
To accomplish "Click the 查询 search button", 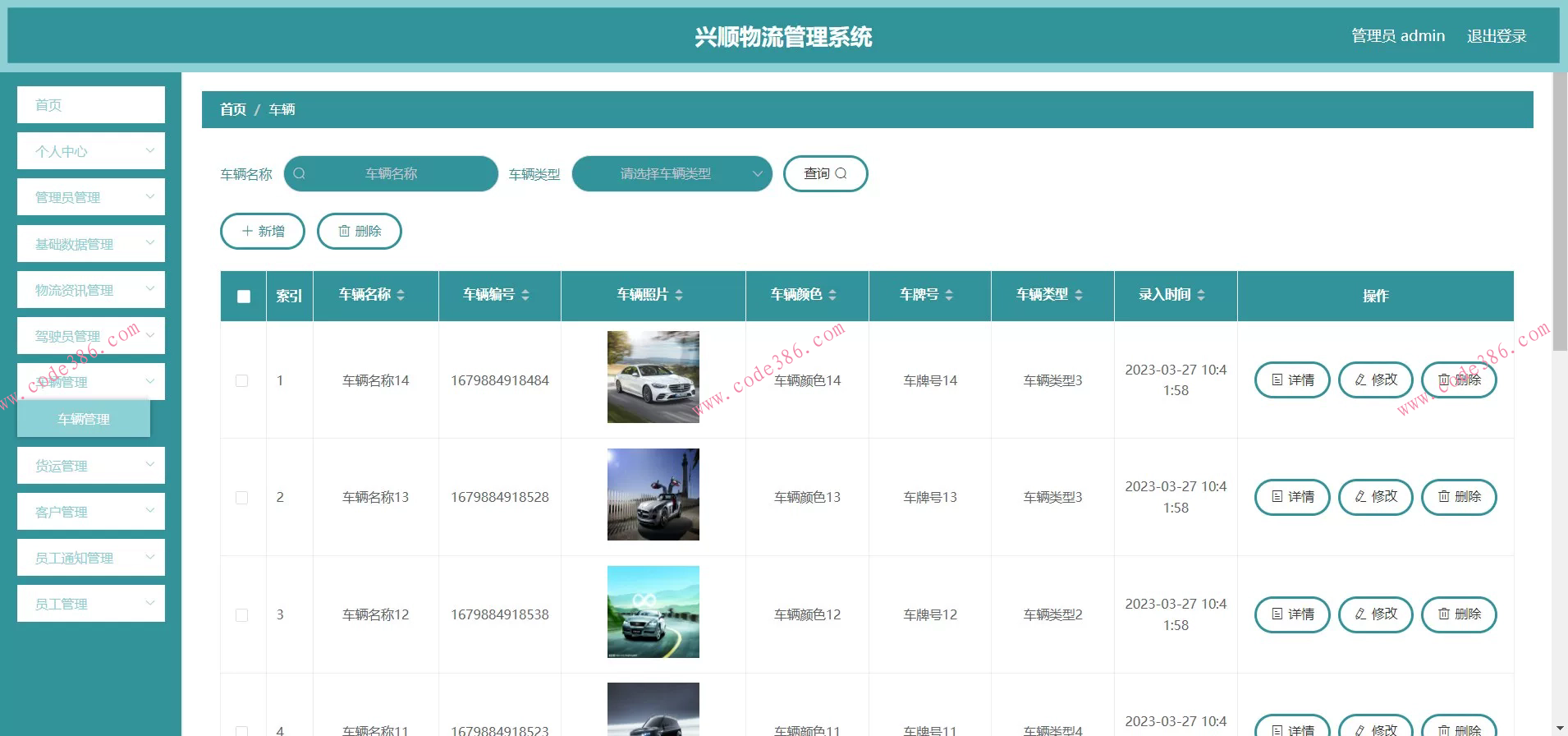I will click(x=825, y=173).
